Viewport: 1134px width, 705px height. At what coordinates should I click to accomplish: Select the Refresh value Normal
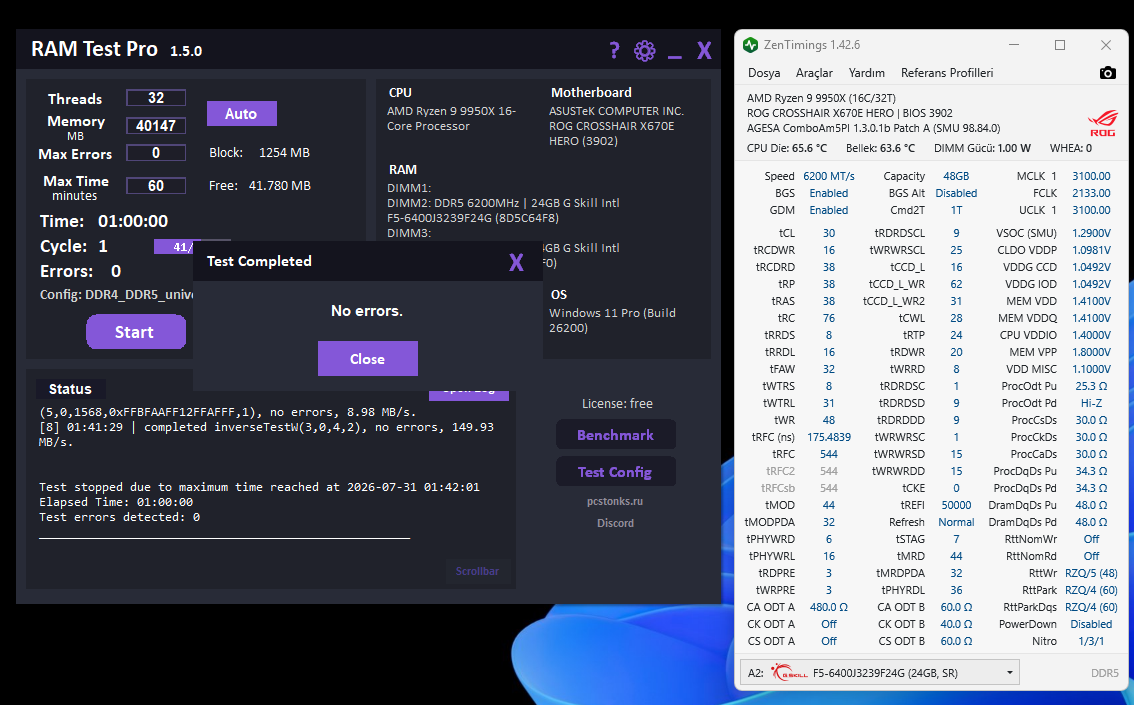point(956,522)
